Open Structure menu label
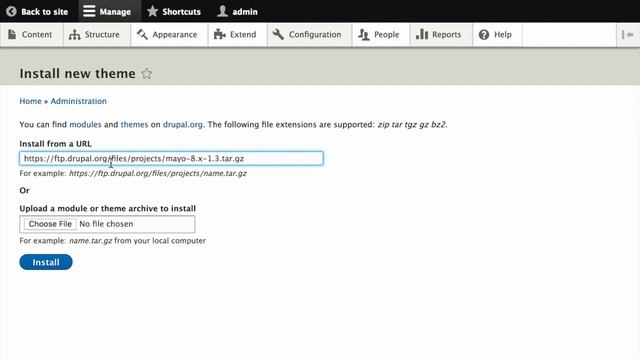This screenshot has height=360, width=640. (102, 35)
